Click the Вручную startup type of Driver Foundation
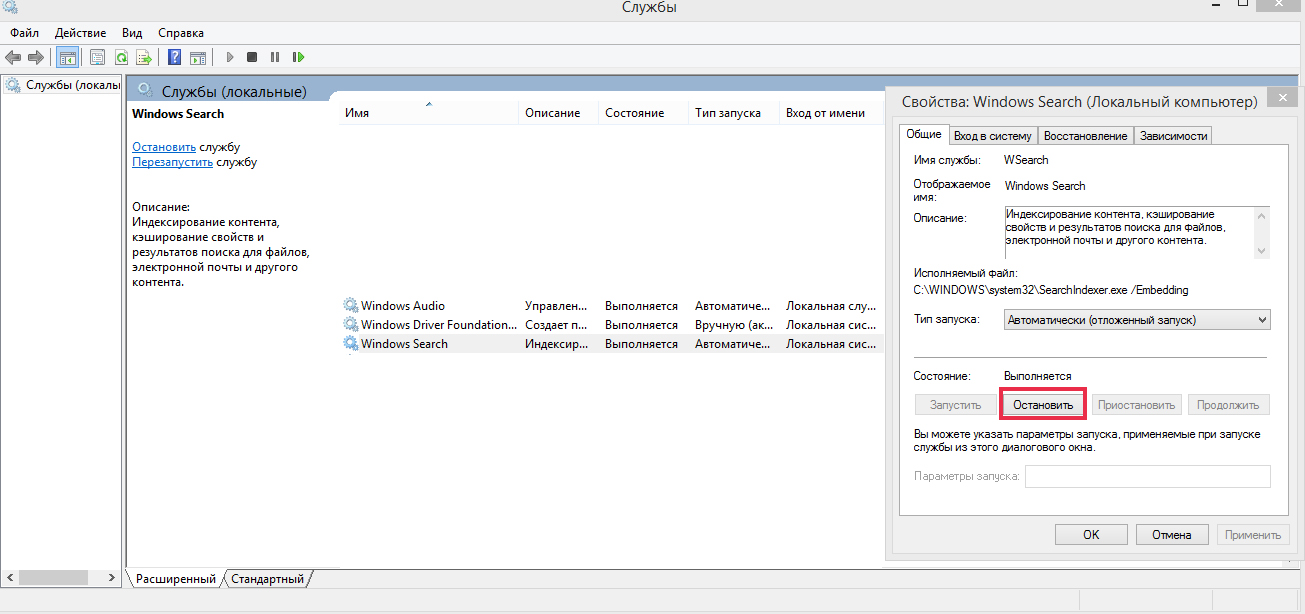 coord(733,325)
